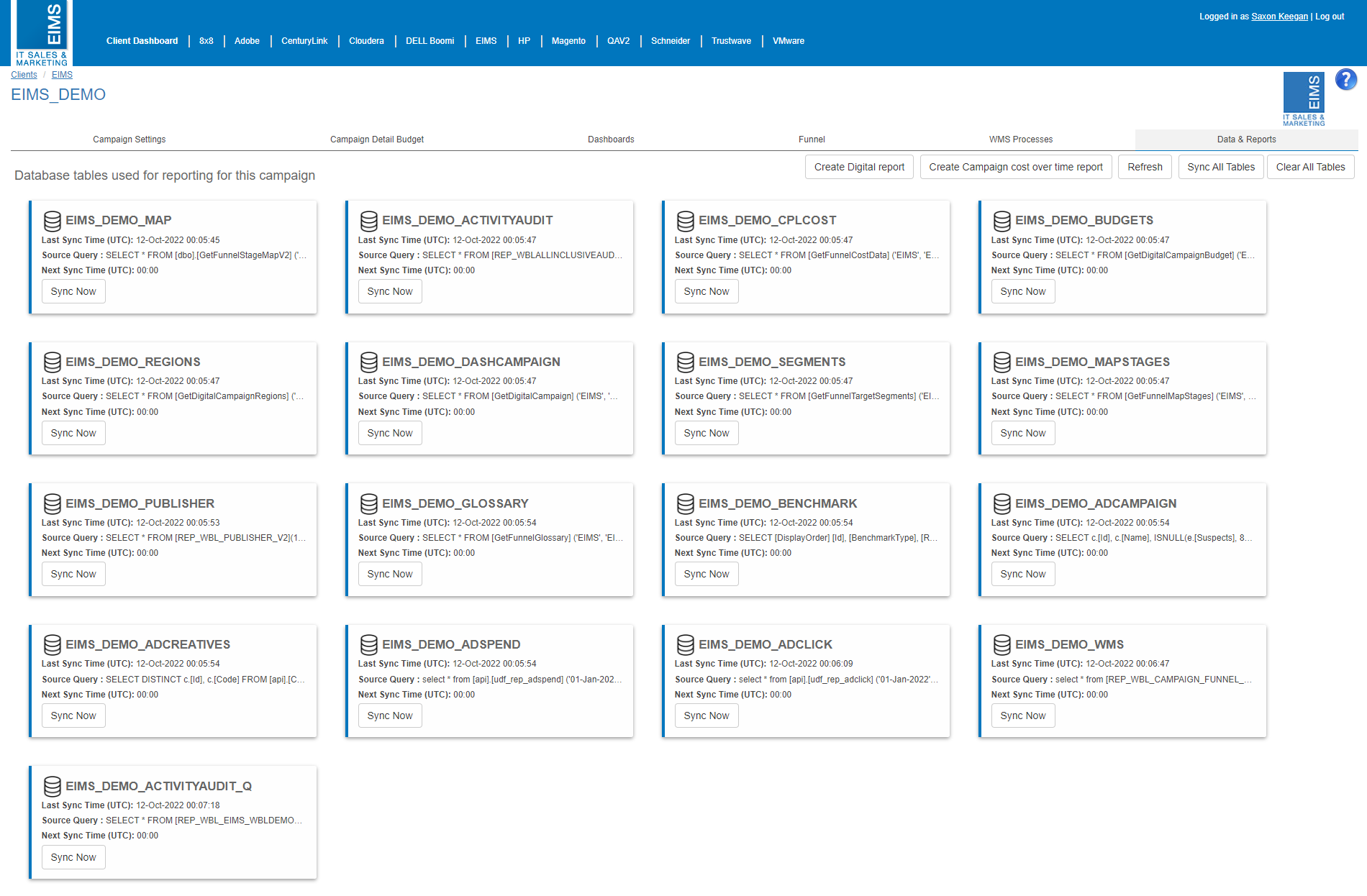This screenshot has height=896, width=1367.
Task: Click database icon for EIMS_DEMO_CPLCOST
Action: pyautogui.click(x=685, y=221)
